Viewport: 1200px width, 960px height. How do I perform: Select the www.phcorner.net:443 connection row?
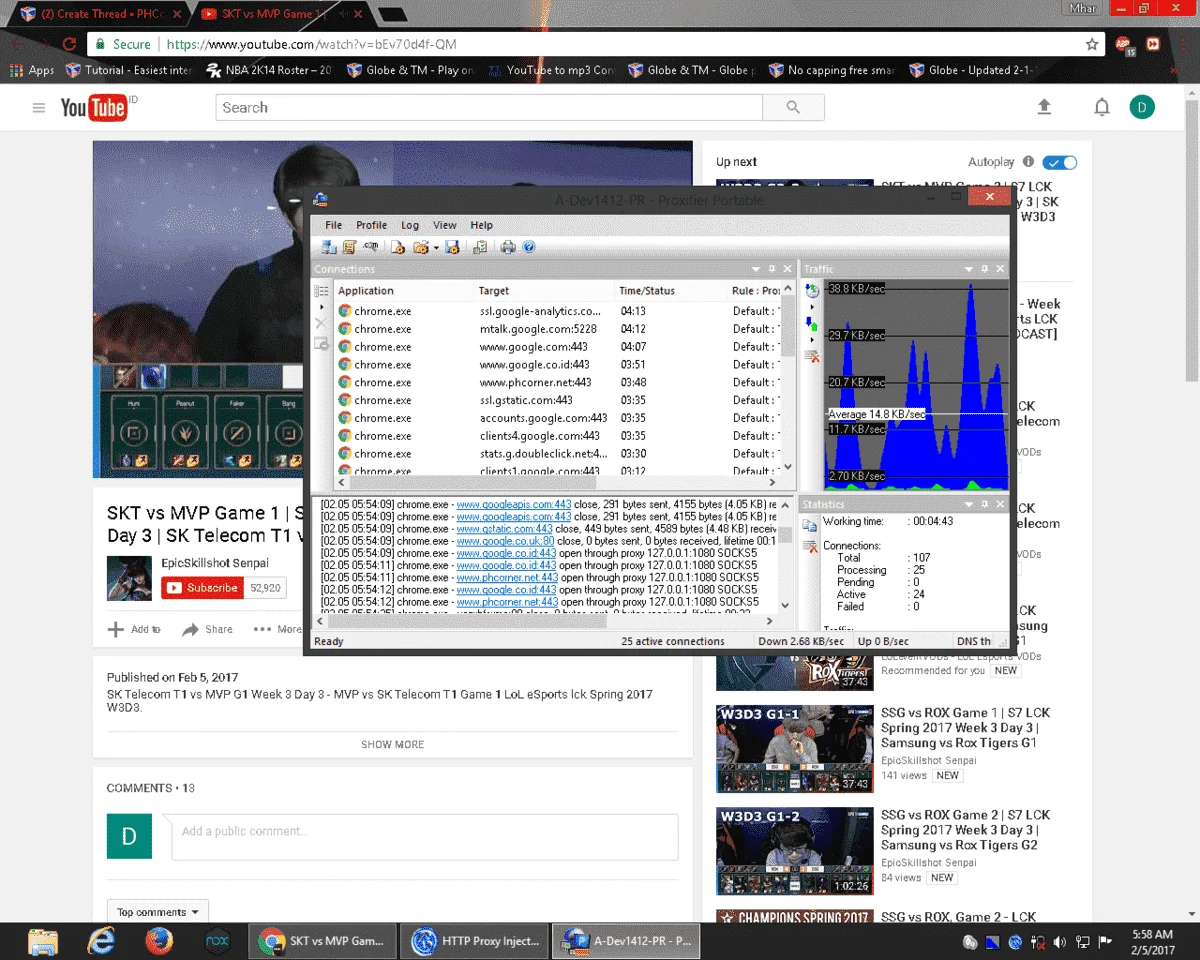(556, 382)
